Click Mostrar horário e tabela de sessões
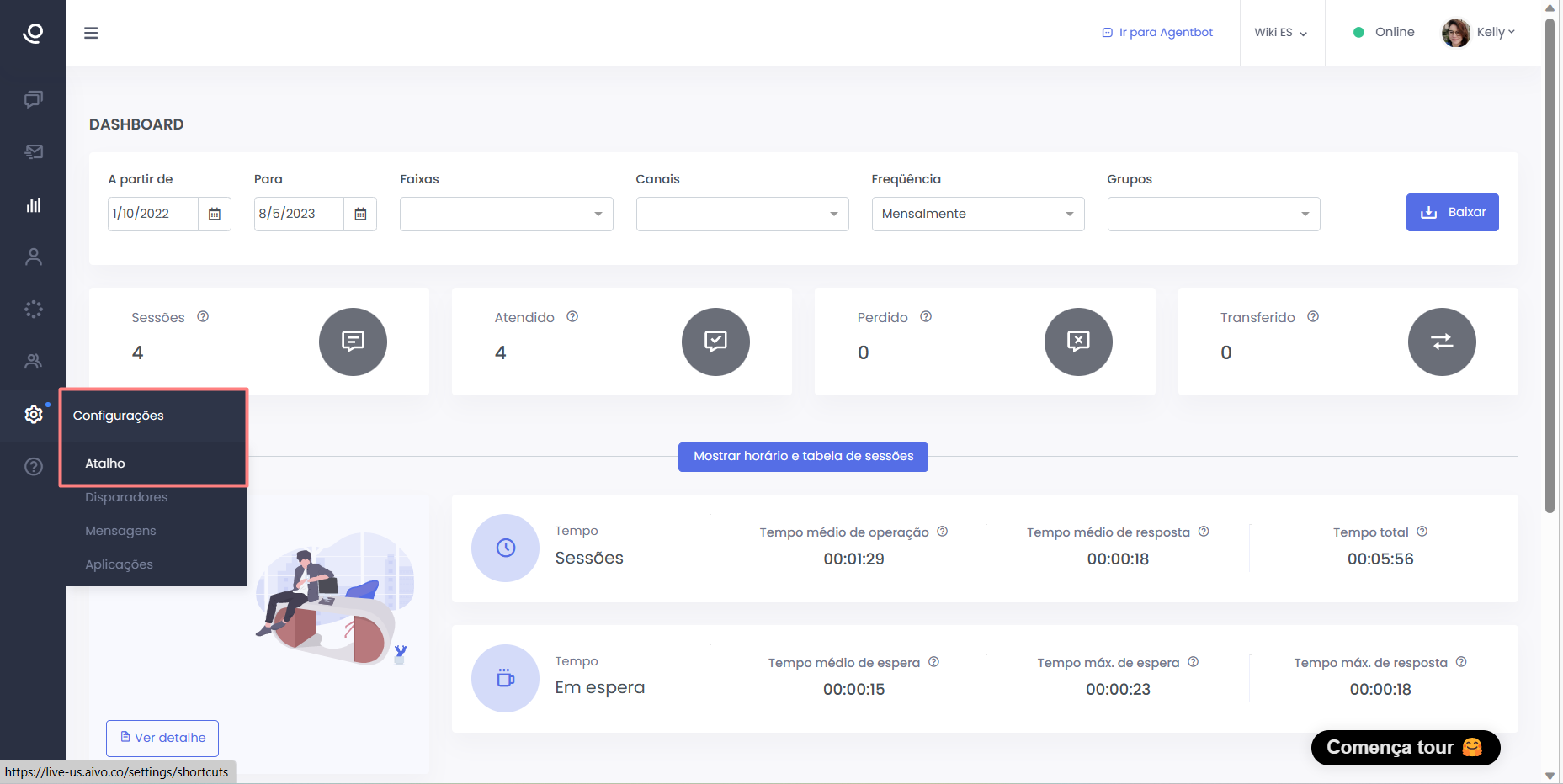The width and height of the screenshot is (1563, 784). pyautogui.click(x=803, y=457)
